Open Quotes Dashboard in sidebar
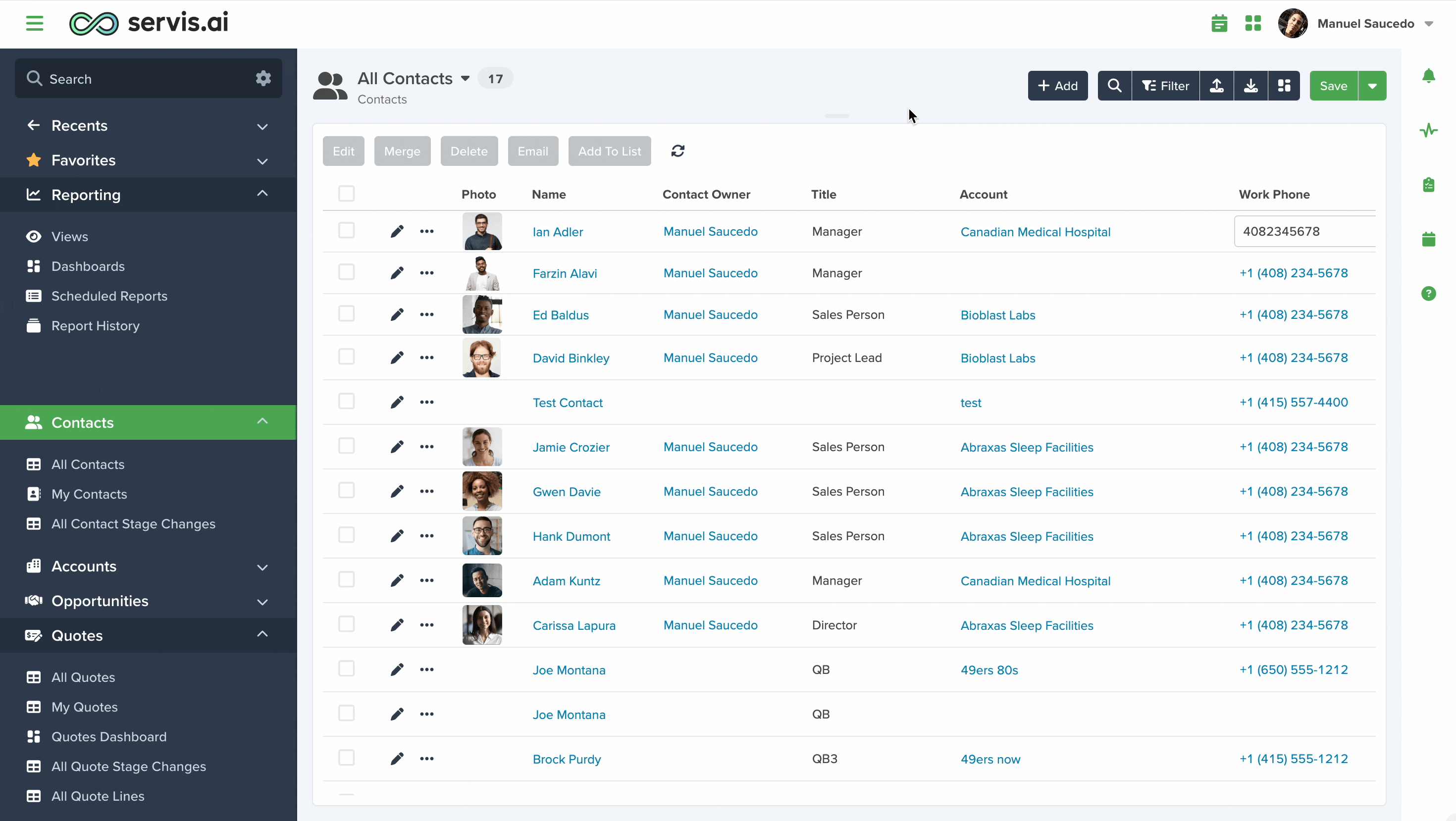This screenshot has height=821, width=1456. click(x=108, y=737)
